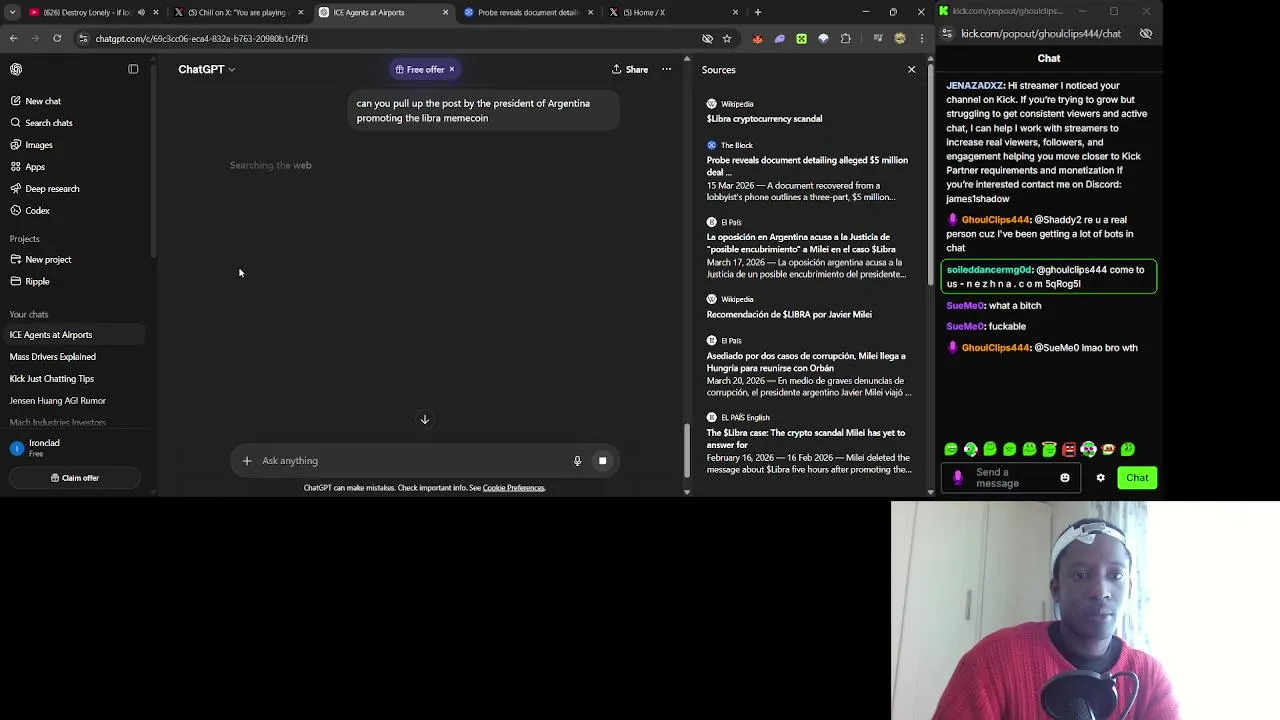Click the ChatGPT logo in sidebar
Image resolution: width=1280 pixels, height=720 pixels.
pos(16,69)
